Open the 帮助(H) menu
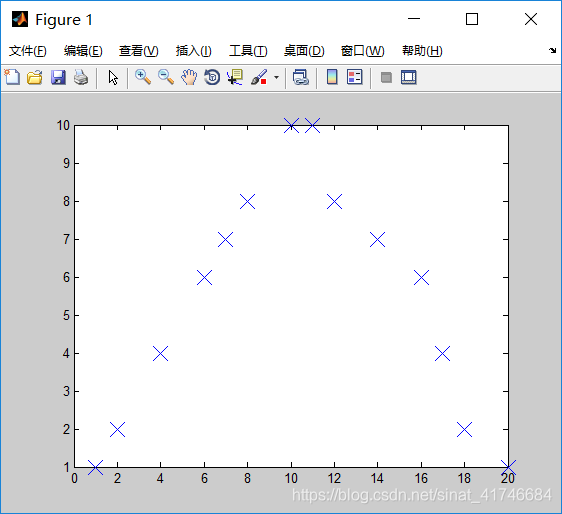562x514 pixels. [x=422, y=51]
